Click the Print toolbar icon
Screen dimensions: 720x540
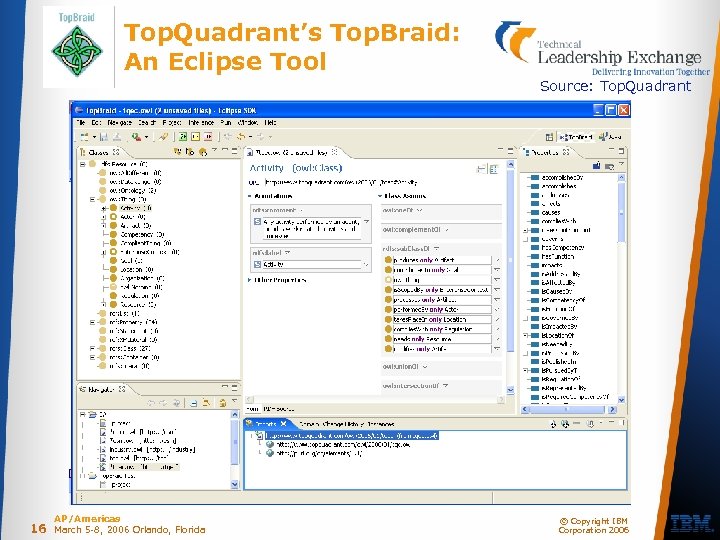click(117, 136)
